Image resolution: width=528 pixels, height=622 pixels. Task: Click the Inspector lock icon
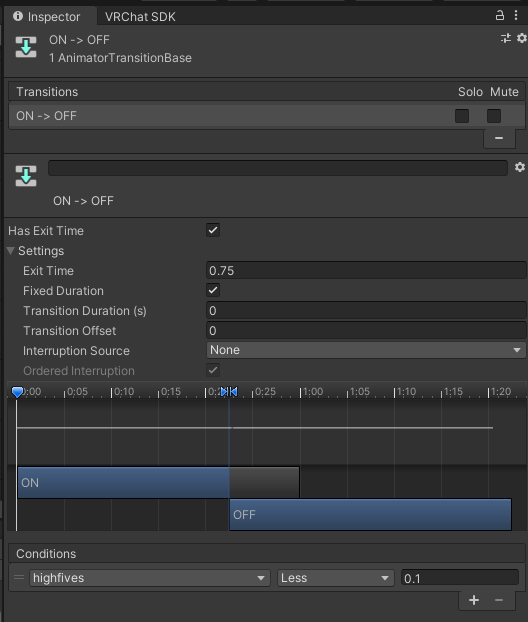coord(499,15)
